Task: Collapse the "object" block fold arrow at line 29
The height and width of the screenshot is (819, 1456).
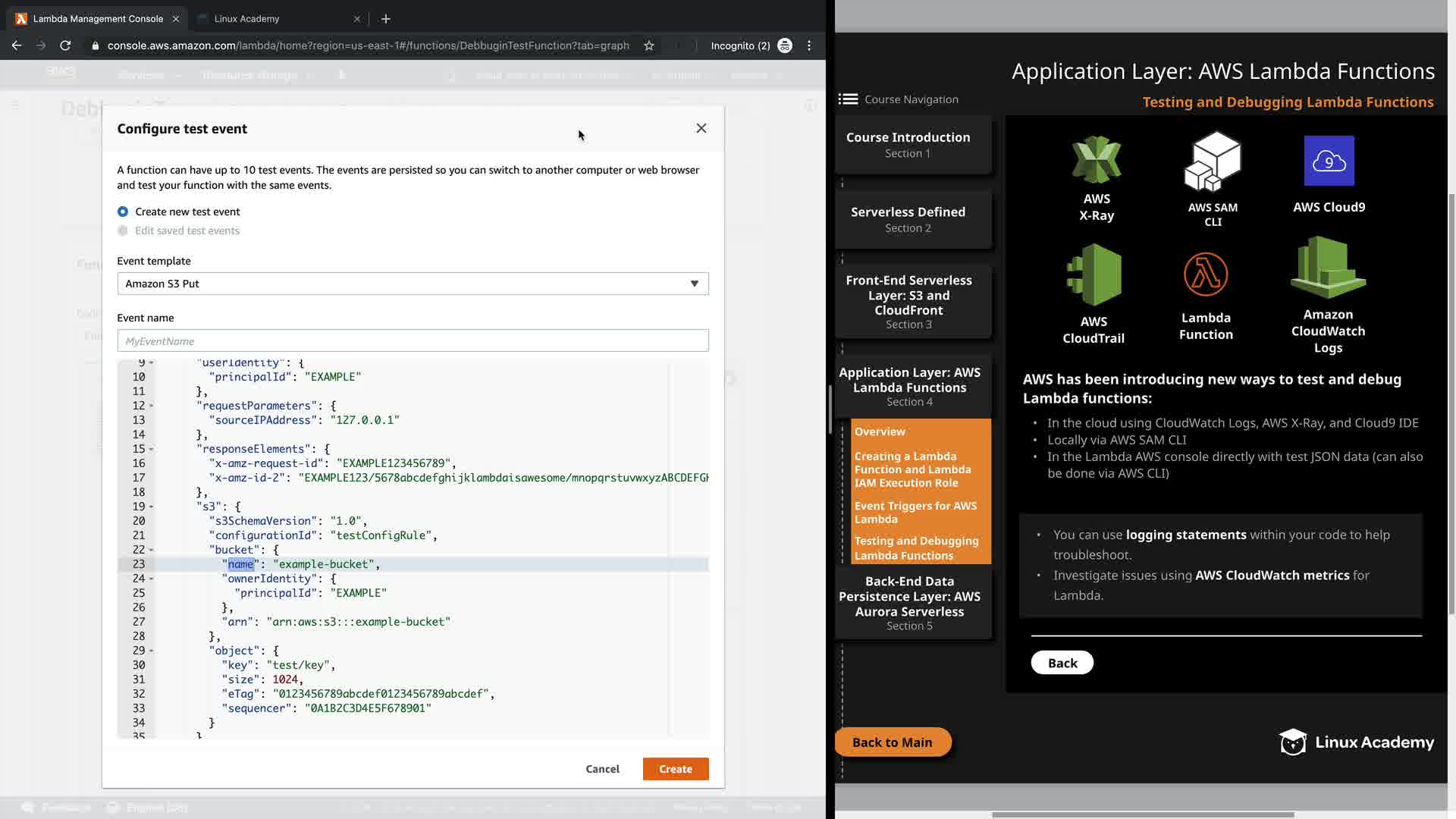Action: [x=151, y=651]
